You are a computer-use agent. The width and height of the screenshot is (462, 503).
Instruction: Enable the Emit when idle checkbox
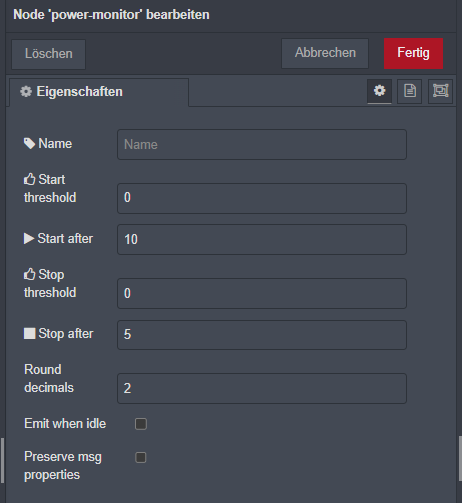point(141,424)
